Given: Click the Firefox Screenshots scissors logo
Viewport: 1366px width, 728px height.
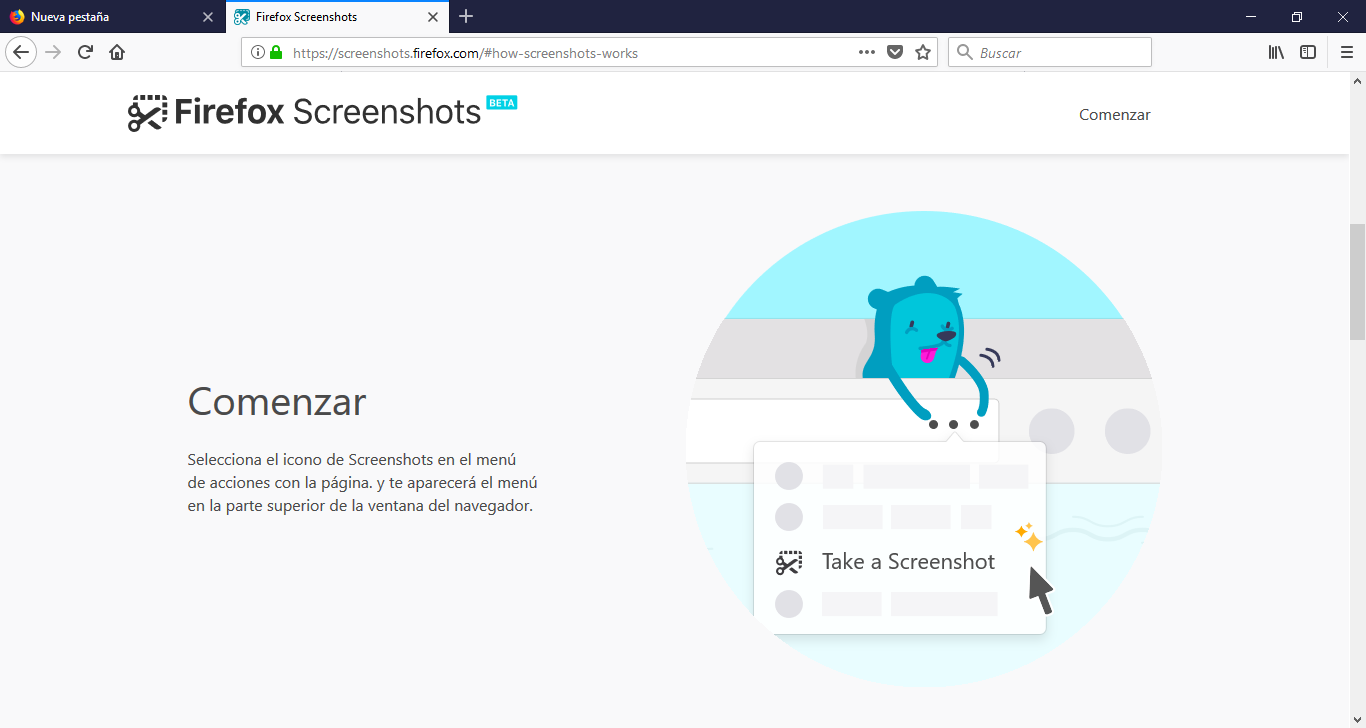Looking at the screenshot, I should [147, 113].
